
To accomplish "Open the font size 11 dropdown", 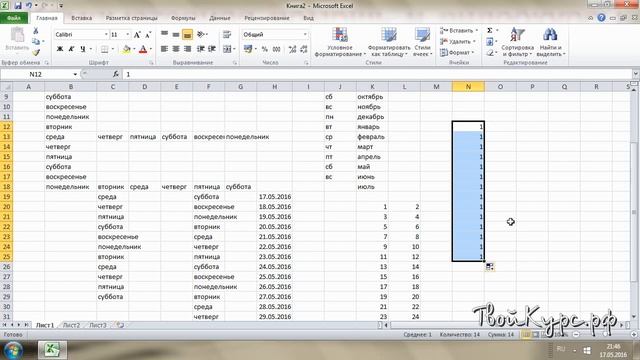I will 127,35.
